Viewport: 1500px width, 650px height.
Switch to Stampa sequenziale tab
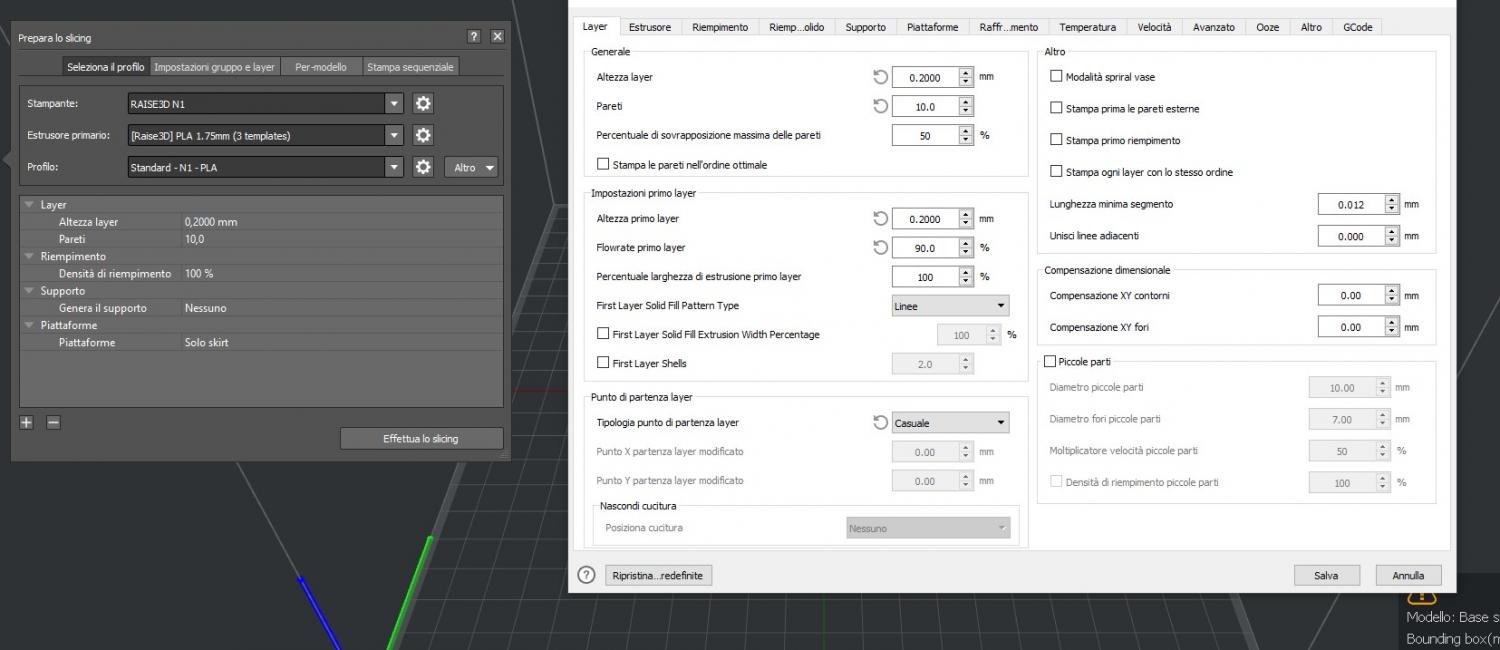[x=410, y=67]
